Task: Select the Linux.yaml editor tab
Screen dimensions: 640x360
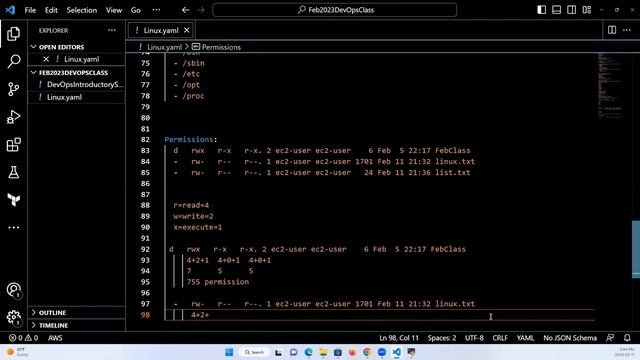Action: 160,30
